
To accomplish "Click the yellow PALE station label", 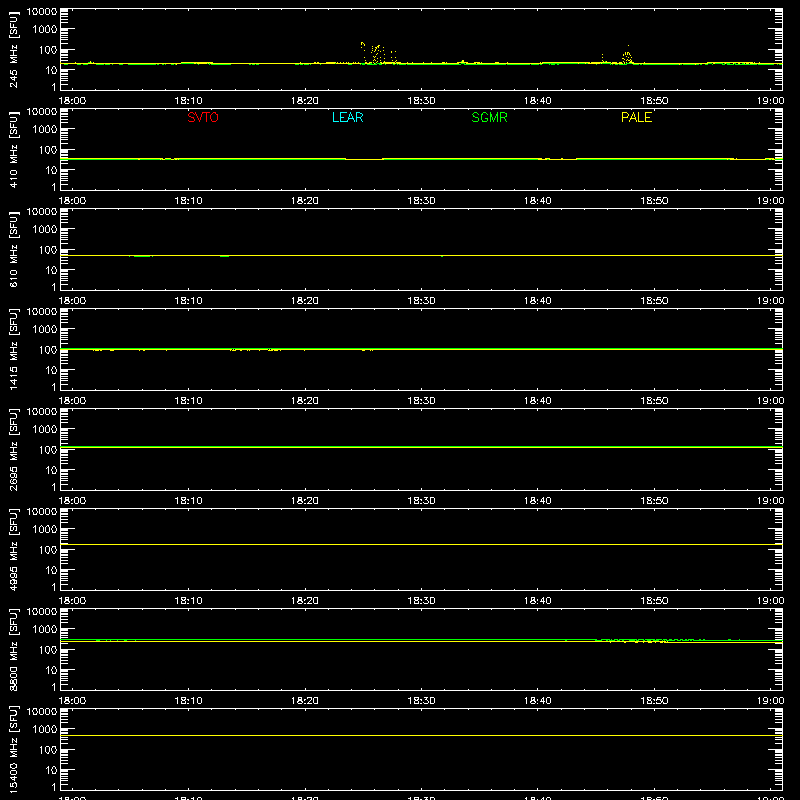I will pyautogui.click(x=636, y=117).
